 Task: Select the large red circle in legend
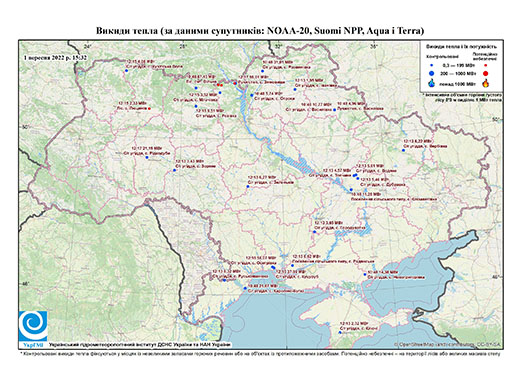(486, 73)
